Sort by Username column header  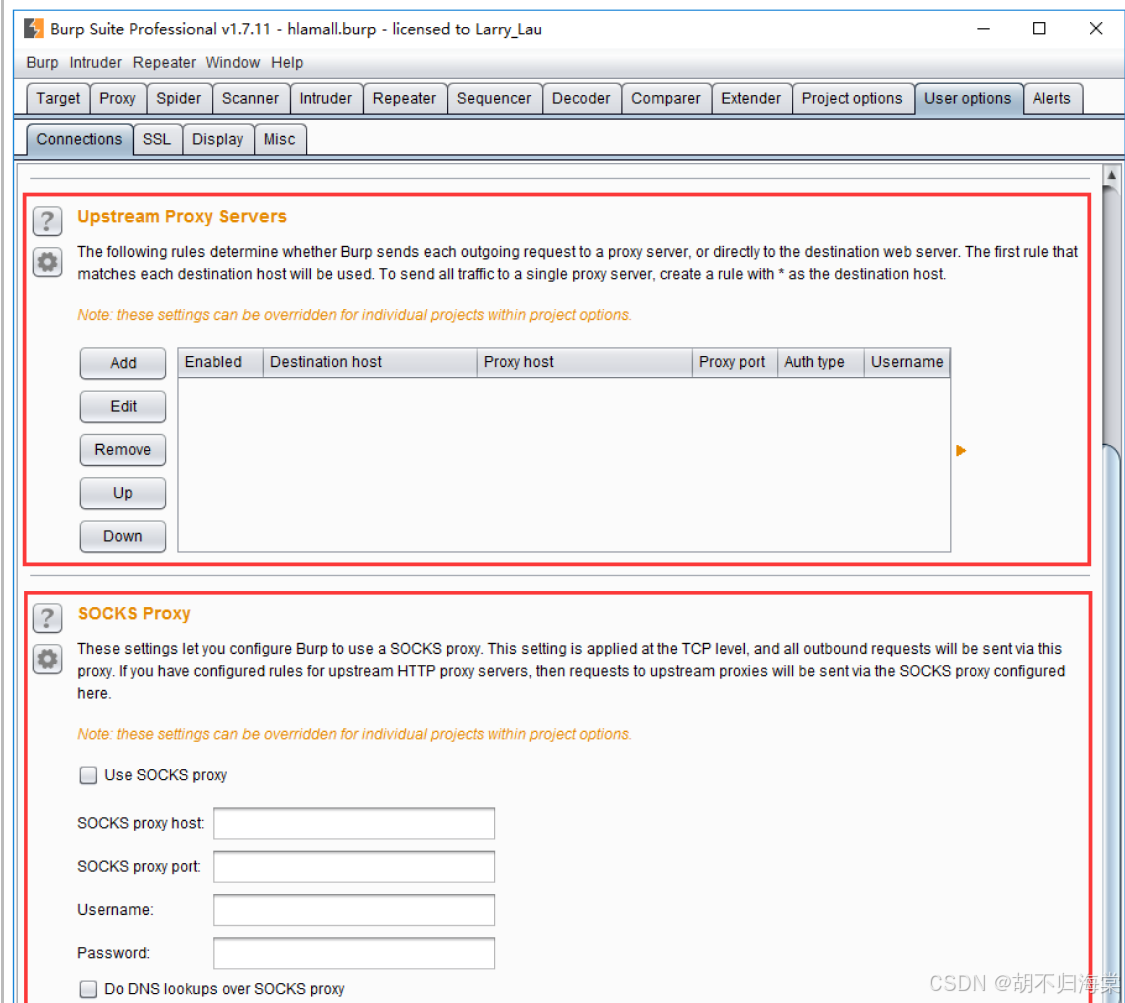pos(907,362)
